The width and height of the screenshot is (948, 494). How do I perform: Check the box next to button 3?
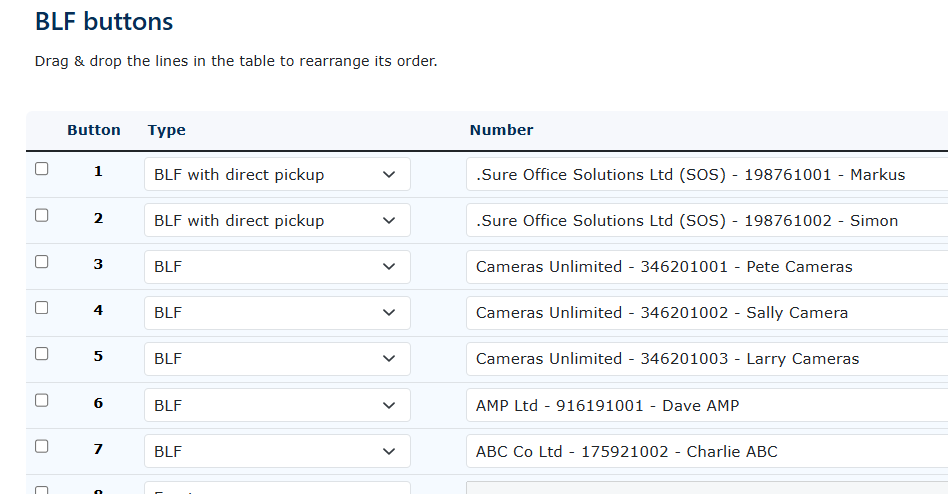coord(42,261)
